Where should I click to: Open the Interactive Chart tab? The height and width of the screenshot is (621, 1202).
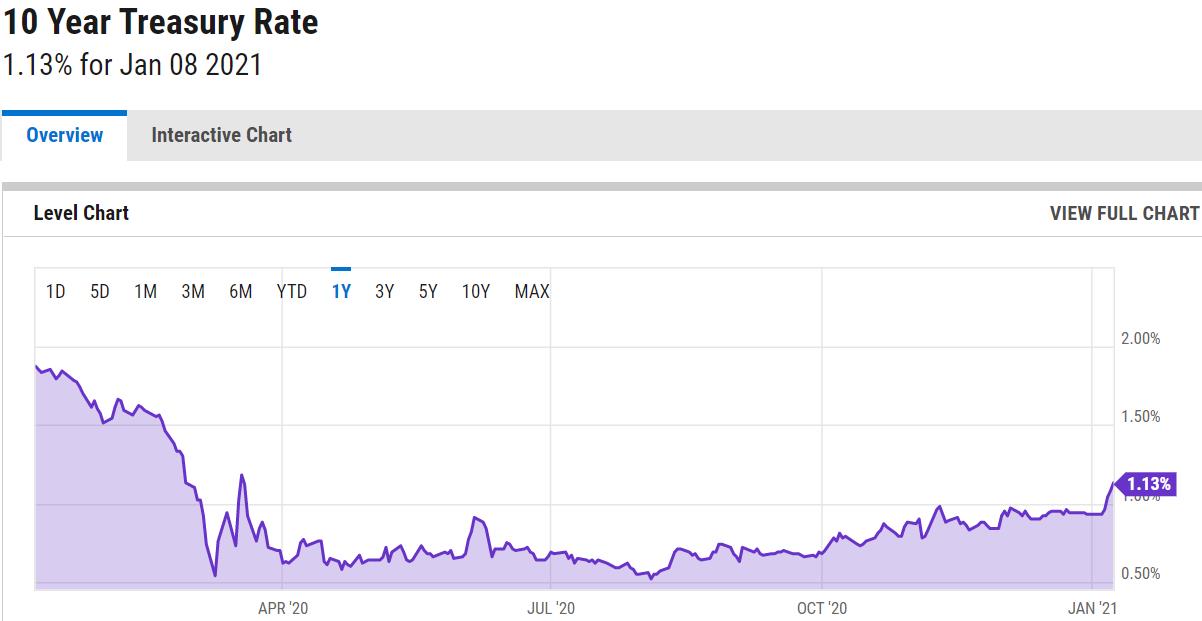[221, 135]
